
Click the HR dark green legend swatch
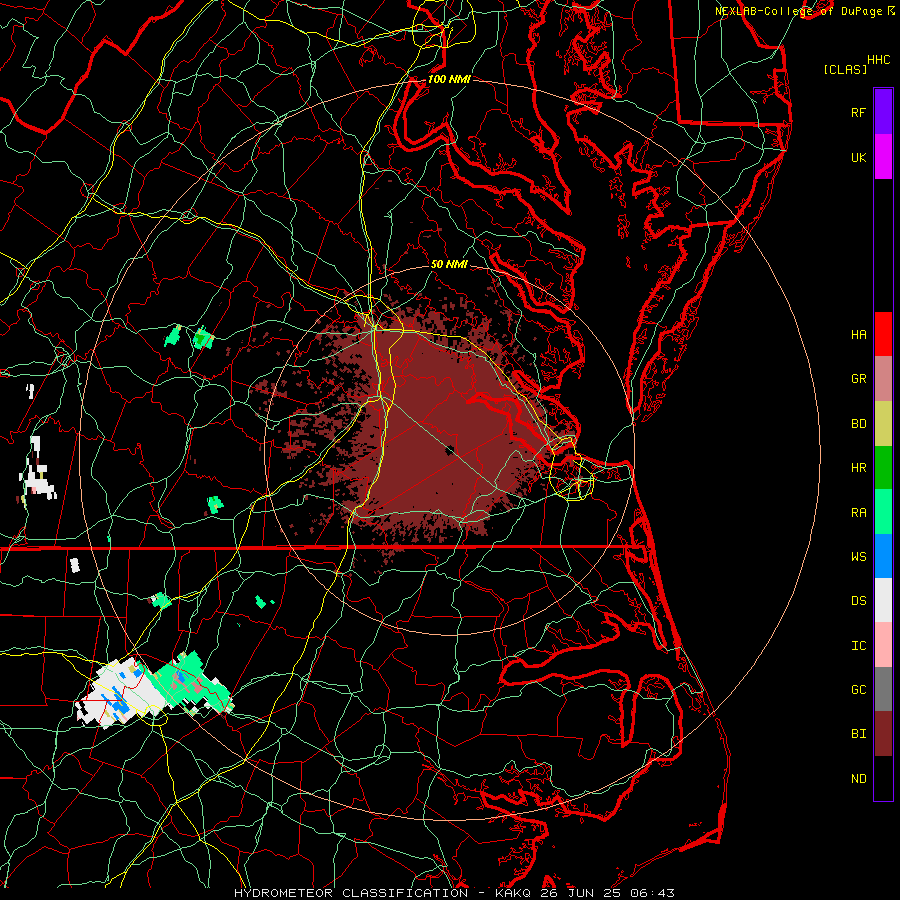[x=883, y=468]
